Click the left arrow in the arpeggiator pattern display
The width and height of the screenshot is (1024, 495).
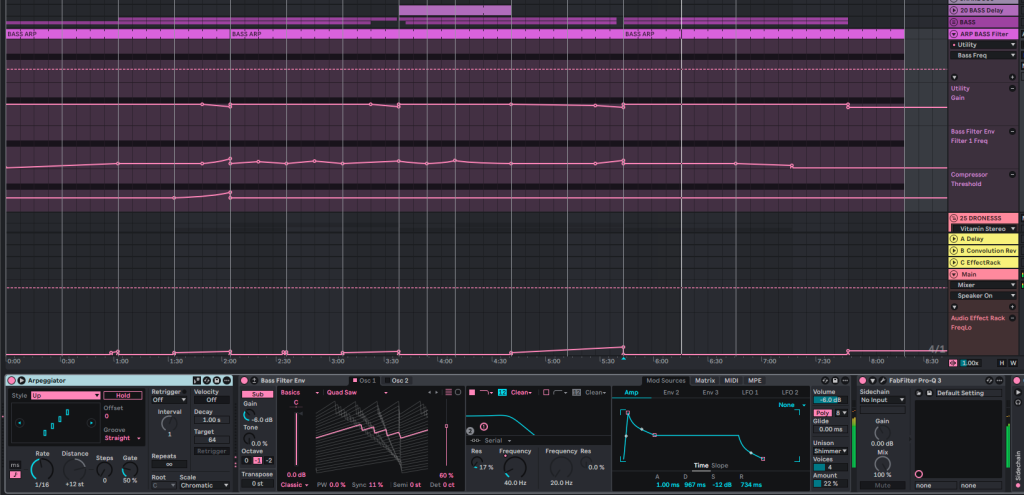[19, 423]
